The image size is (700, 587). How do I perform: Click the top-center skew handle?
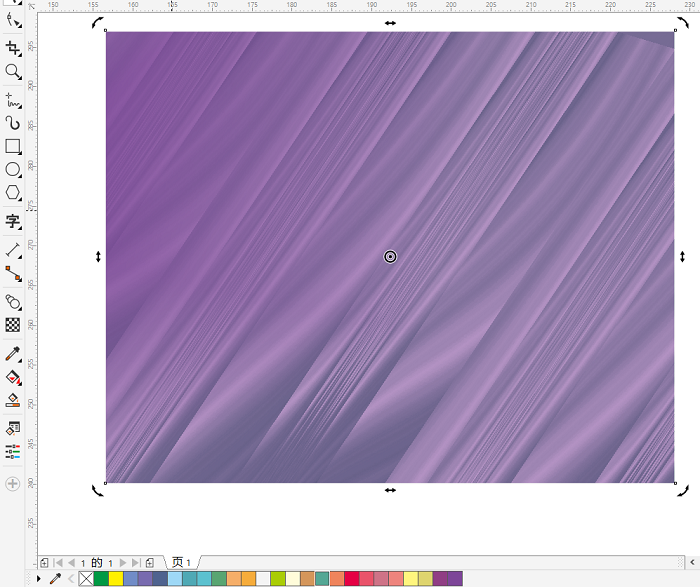(390, 23)
